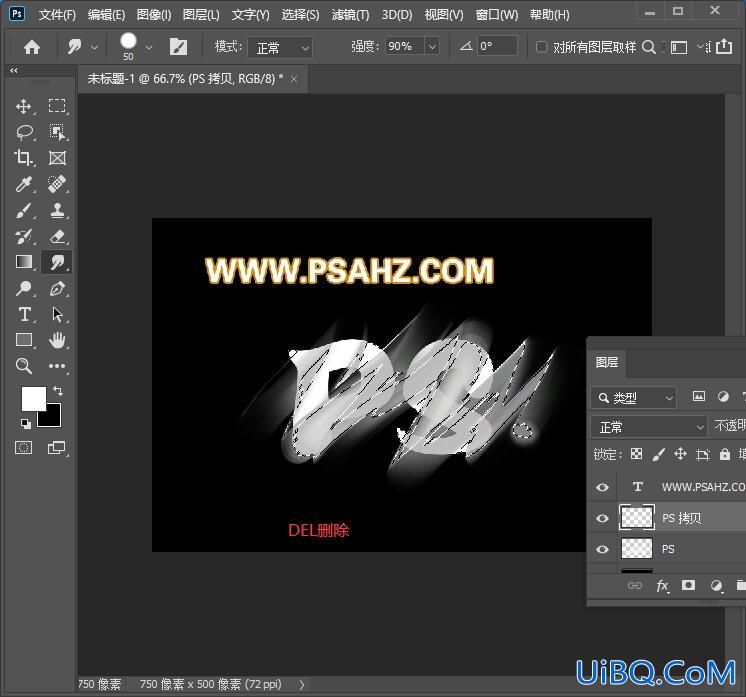Change the screen mode

(x=57, y=448)
